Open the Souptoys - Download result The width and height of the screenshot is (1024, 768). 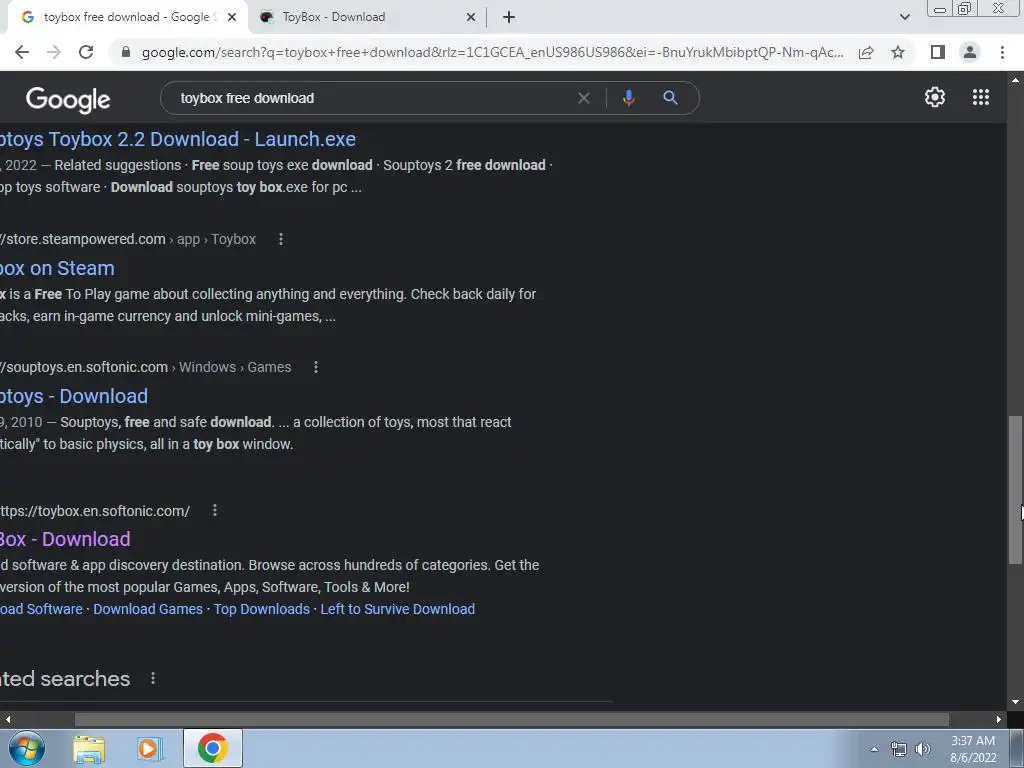74,396
